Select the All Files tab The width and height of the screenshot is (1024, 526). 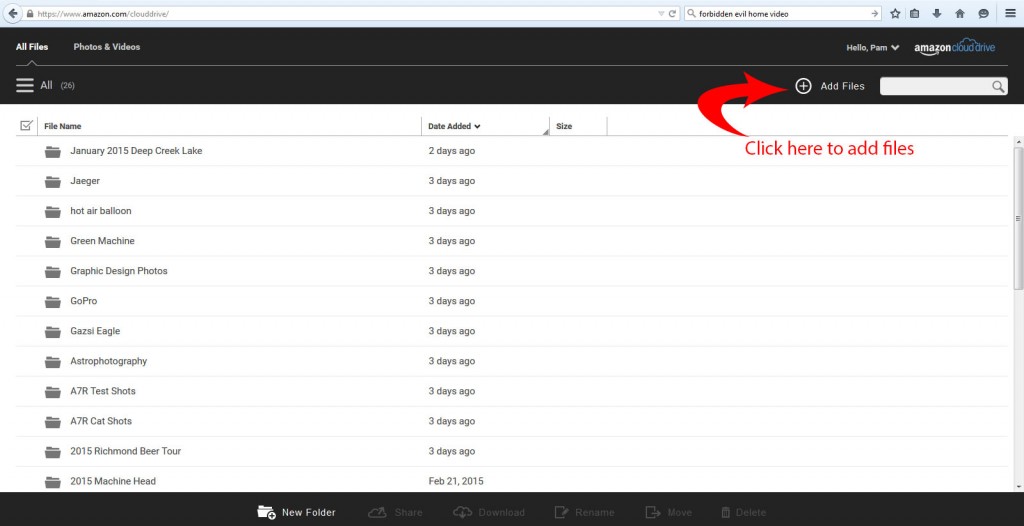click(32, 47)
